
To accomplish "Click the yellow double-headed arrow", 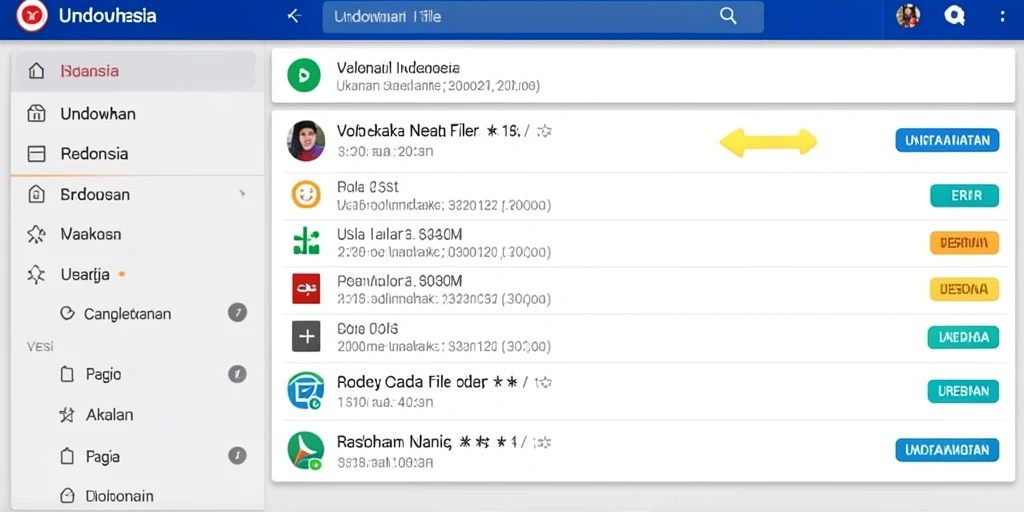I will pos(768,142).
